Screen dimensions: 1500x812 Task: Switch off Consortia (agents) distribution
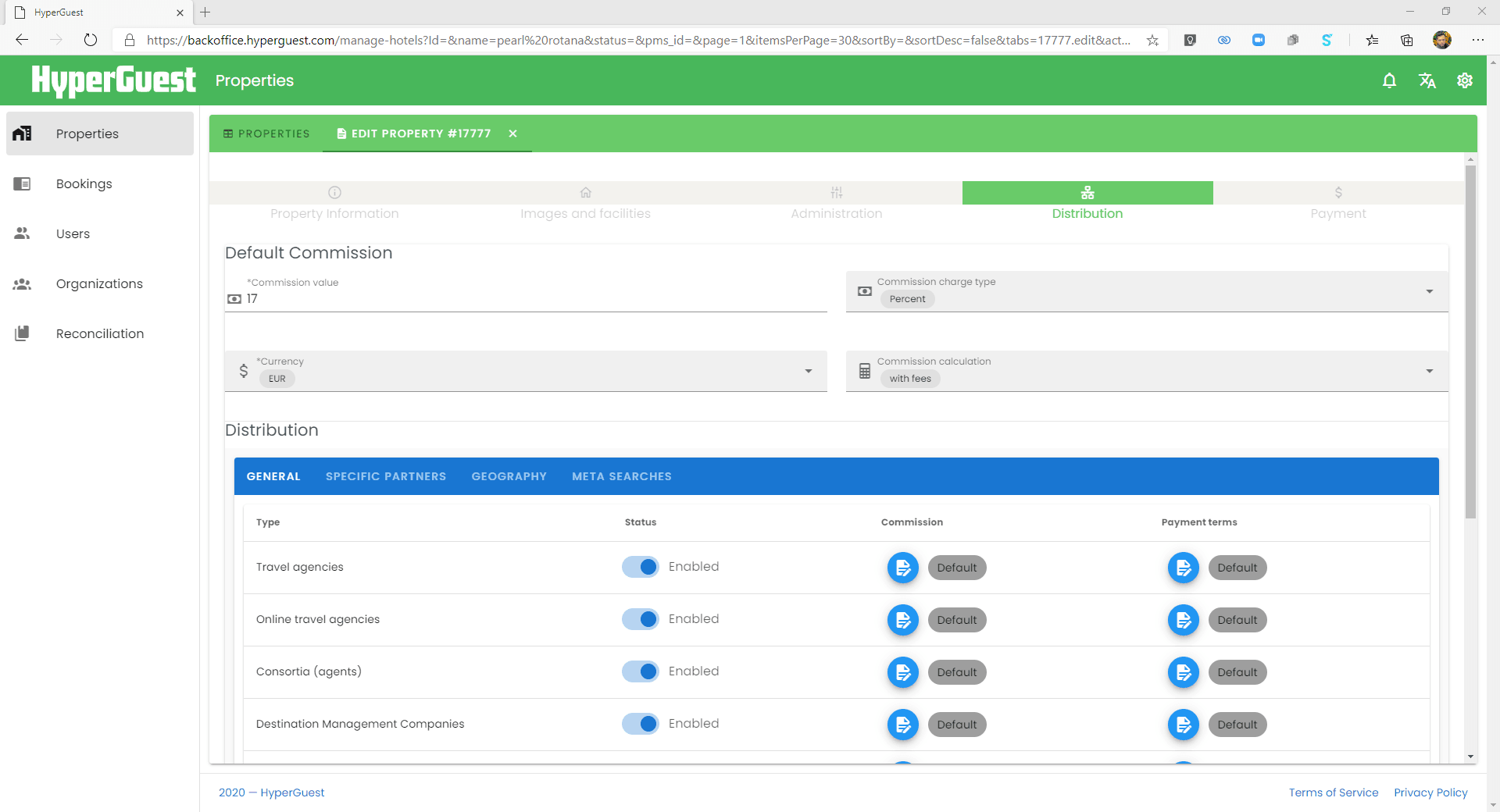point(641,671)
